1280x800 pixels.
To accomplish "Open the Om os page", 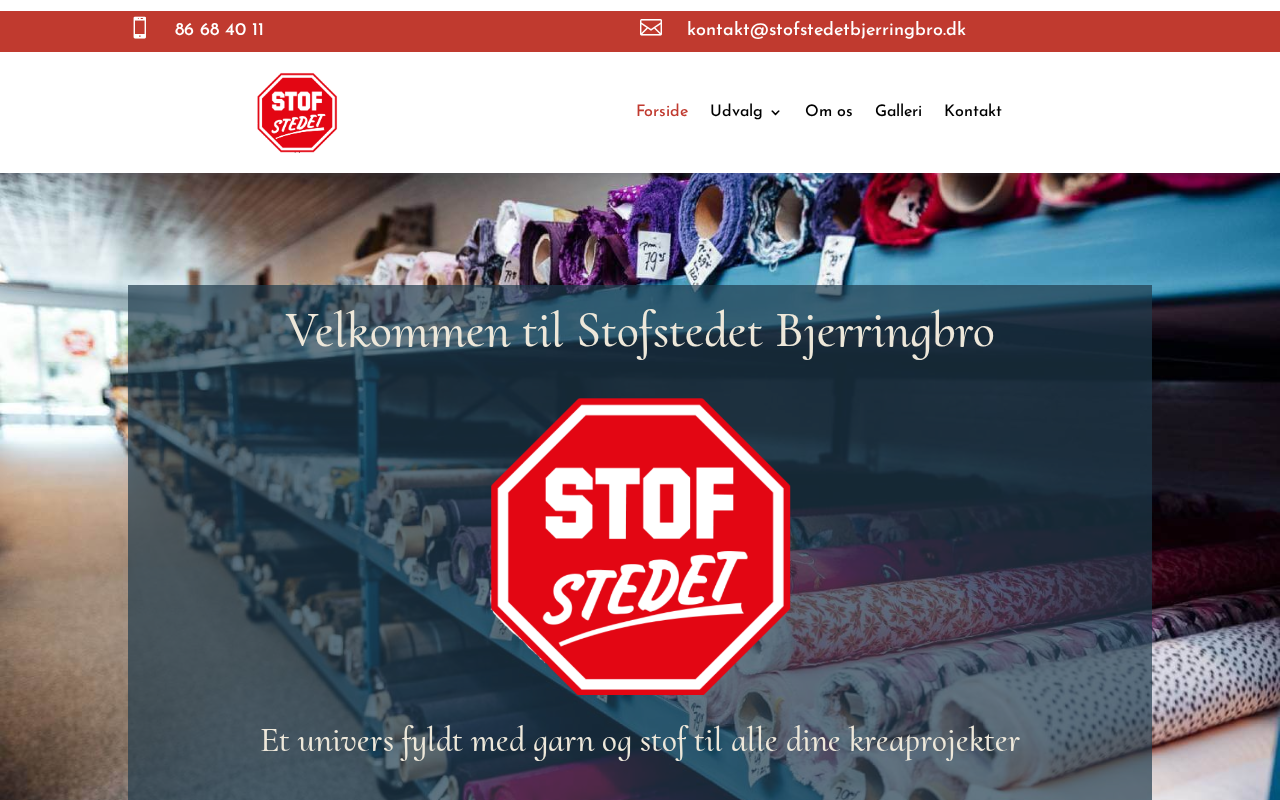I will 829,112.
